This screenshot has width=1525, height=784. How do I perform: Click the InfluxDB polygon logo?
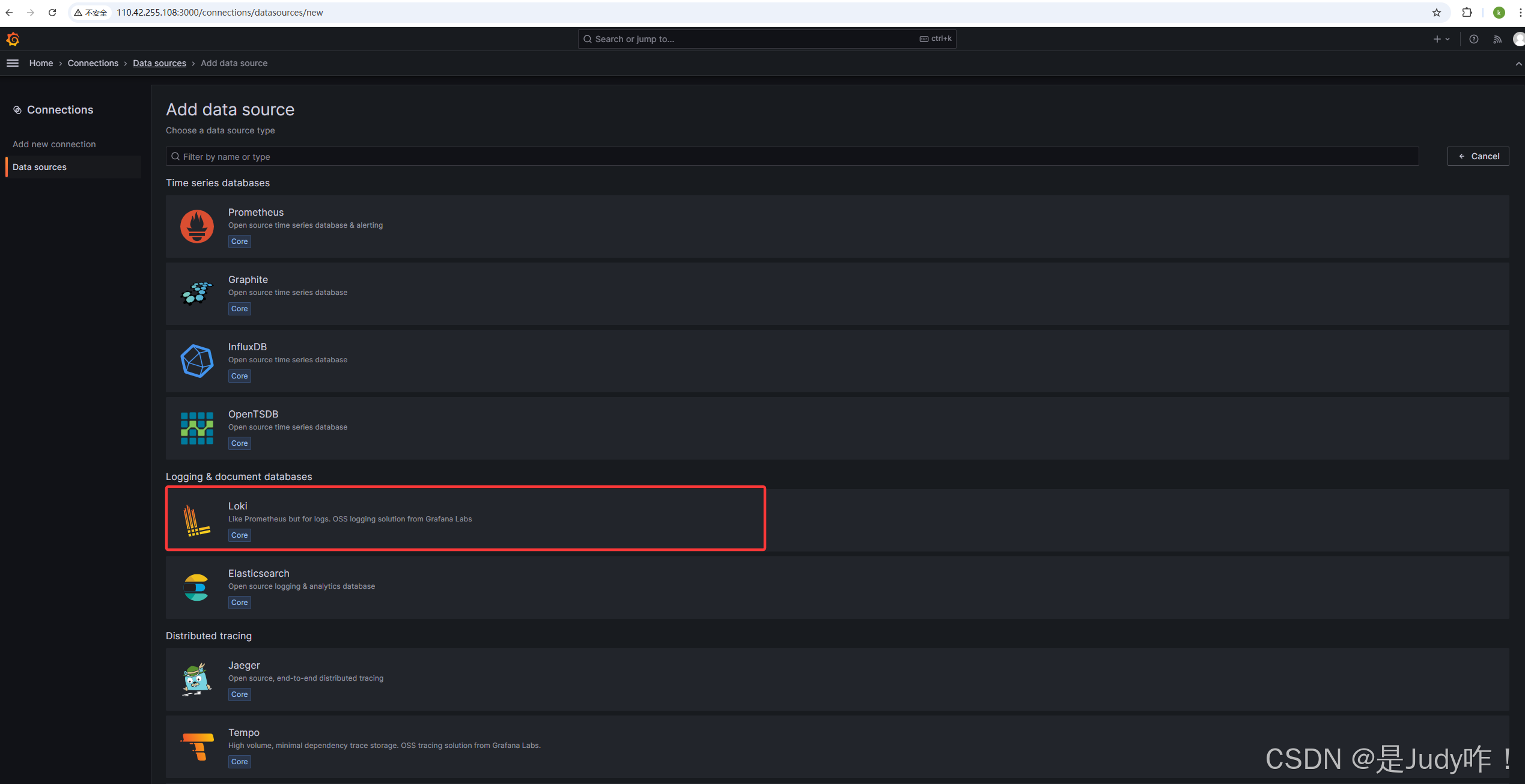(196, 361)
